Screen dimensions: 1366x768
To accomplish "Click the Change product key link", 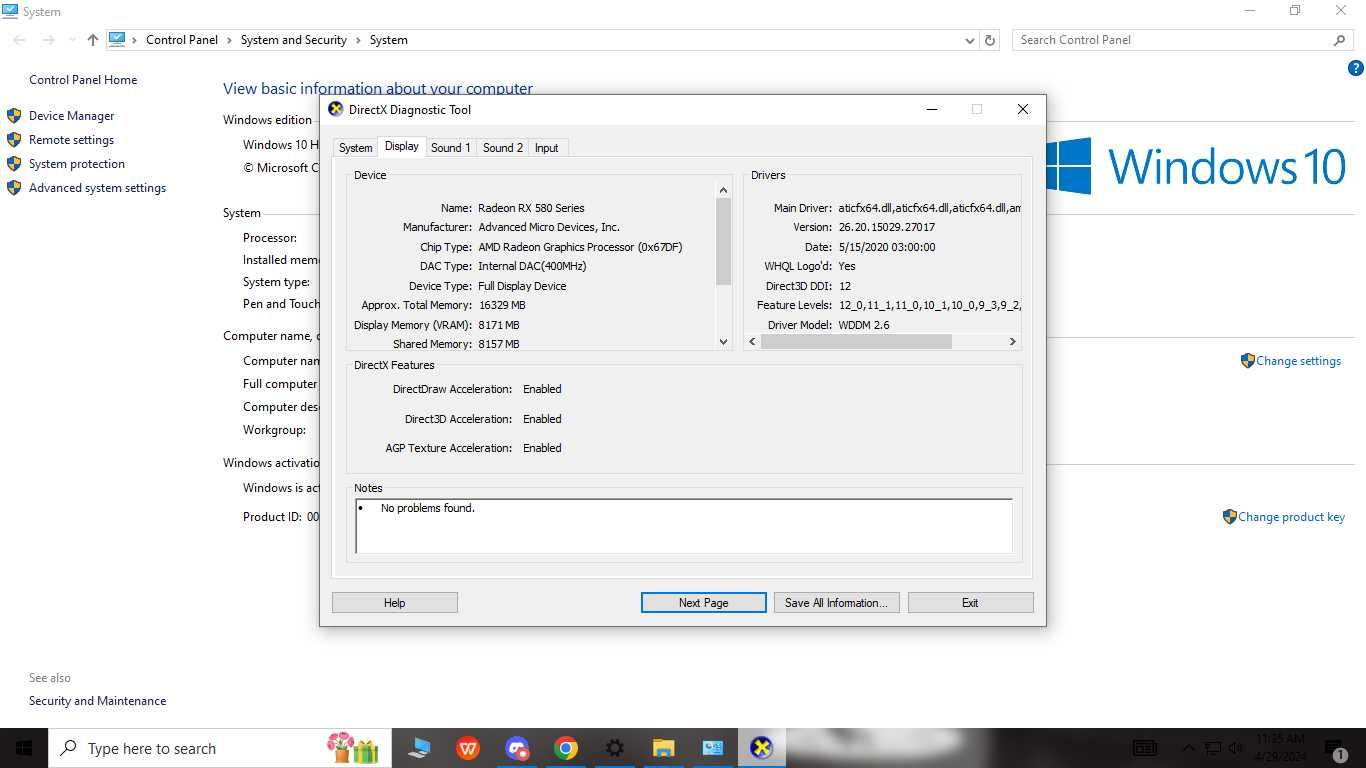I will click(x=1291, y=517).
